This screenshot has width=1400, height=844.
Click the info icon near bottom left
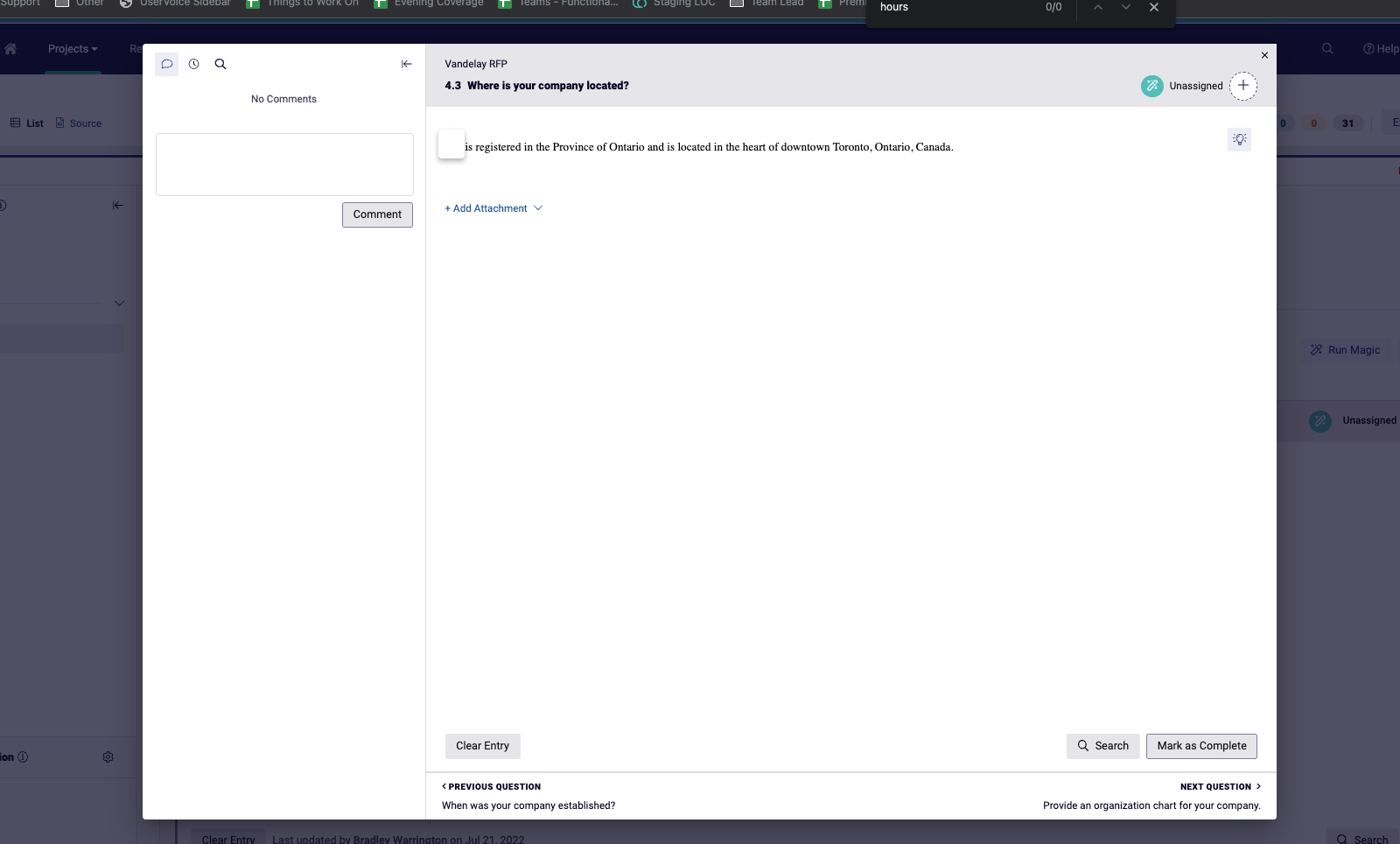[23, 756]
